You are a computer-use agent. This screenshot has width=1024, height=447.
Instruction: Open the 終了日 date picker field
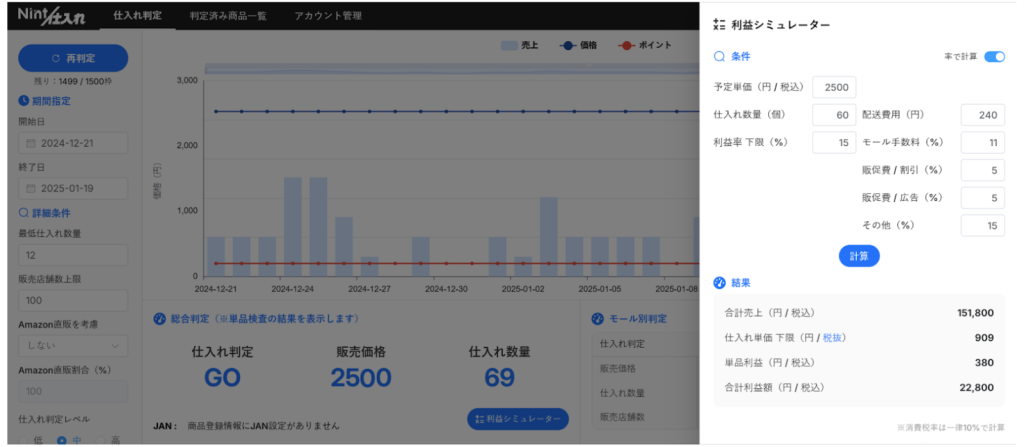[x=73, y=189]
